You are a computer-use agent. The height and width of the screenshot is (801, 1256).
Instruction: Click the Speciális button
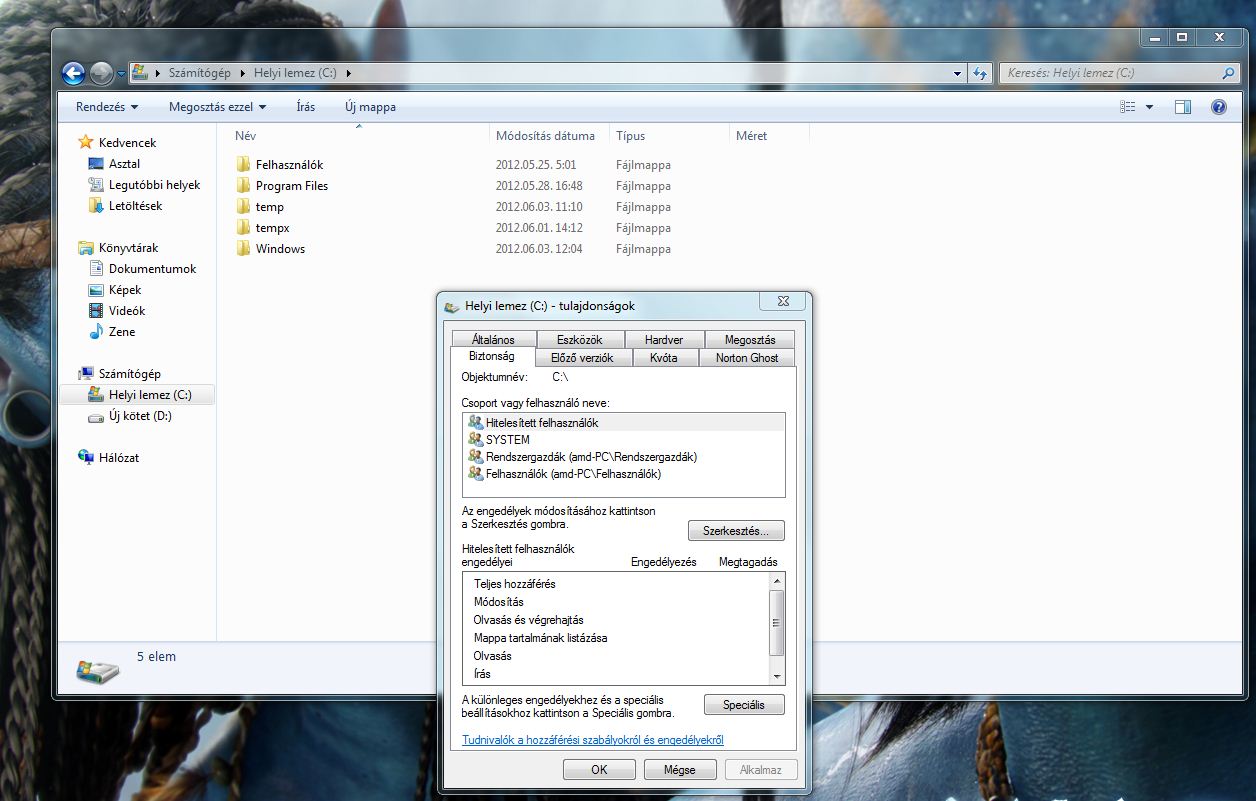click(x=744, y=705)
